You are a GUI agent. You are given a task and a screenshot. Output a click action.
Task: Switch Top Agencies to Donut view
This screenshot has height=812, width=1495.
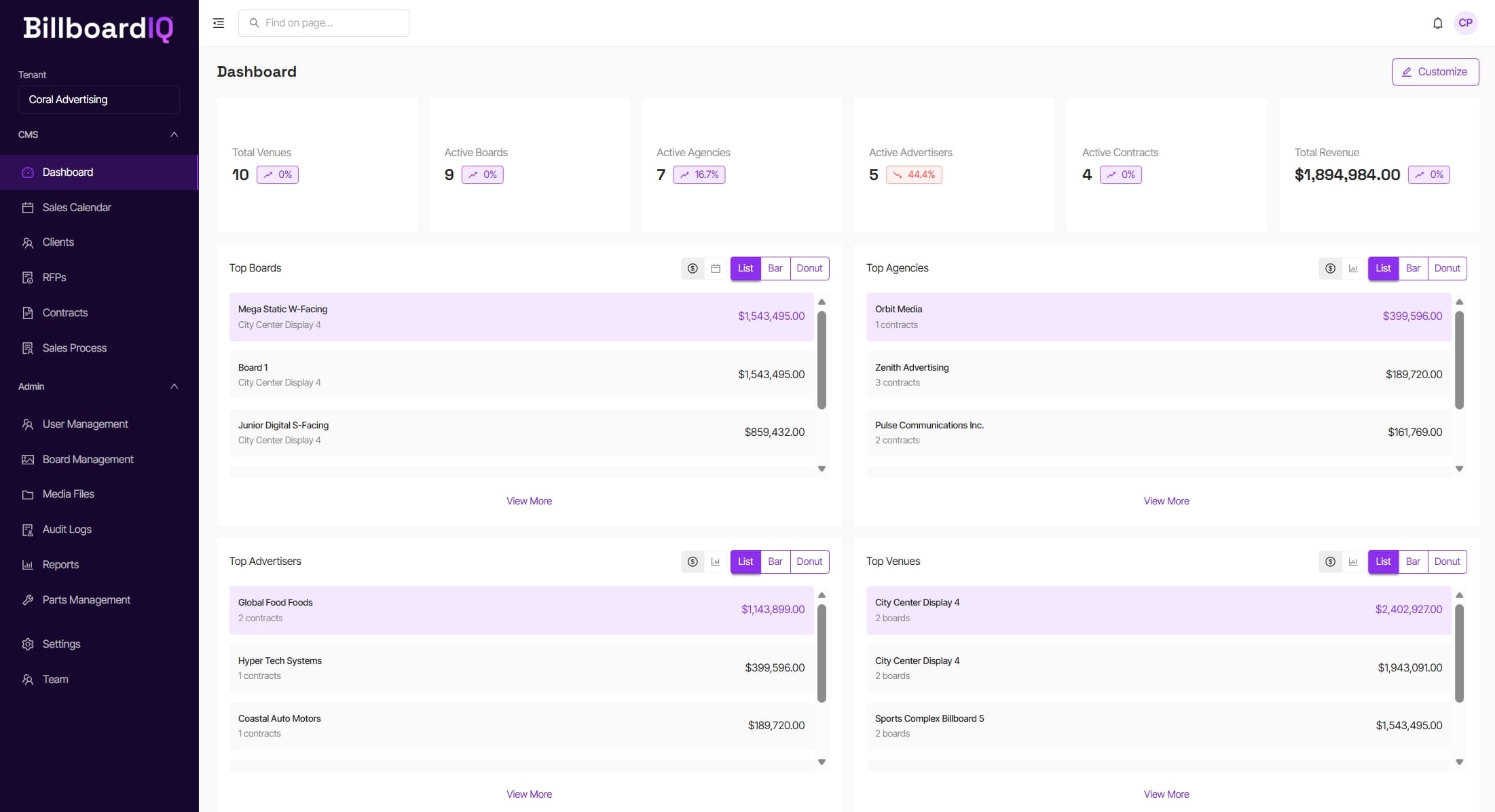pyautogui.click(x=1447, y=268)
